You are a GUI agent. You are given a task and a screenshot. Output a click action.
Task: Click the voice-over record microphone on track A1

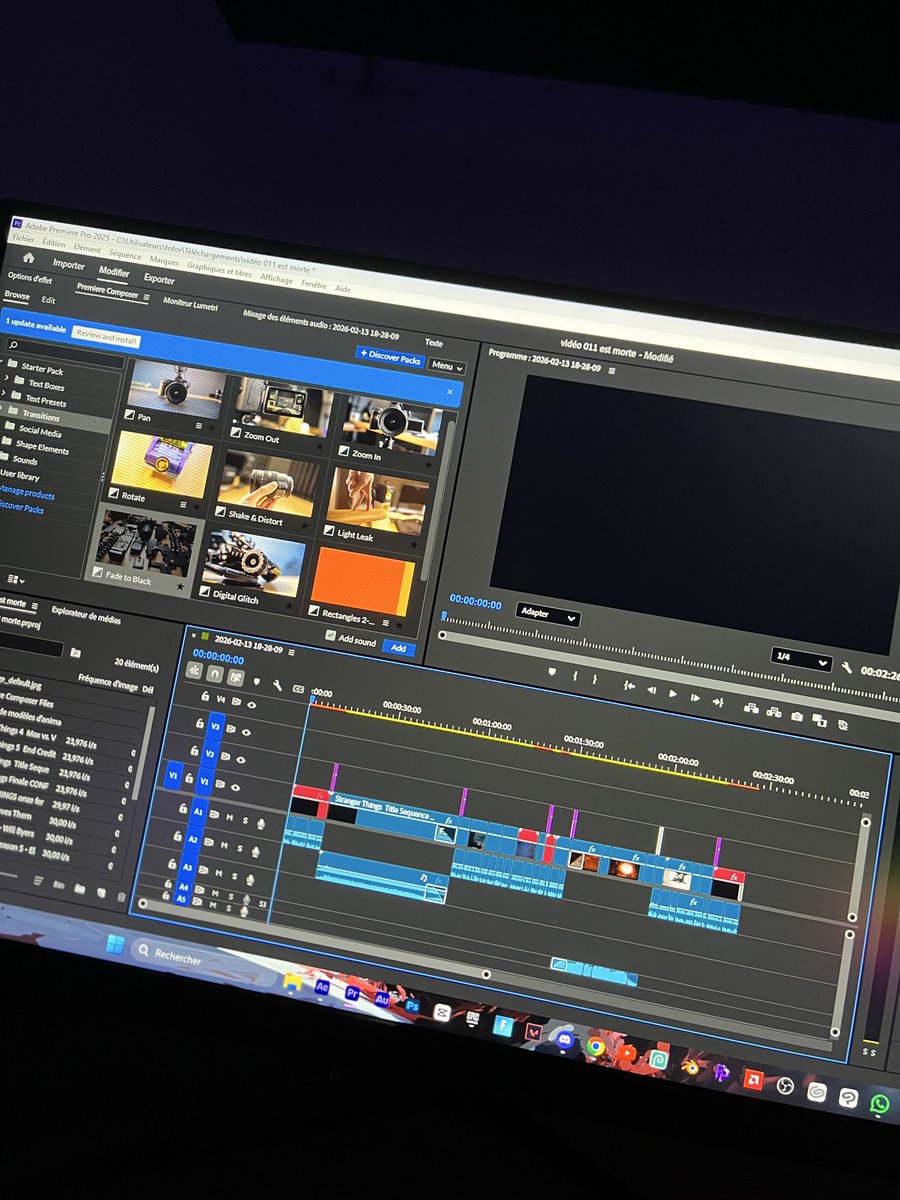click(x=261, y=826)
